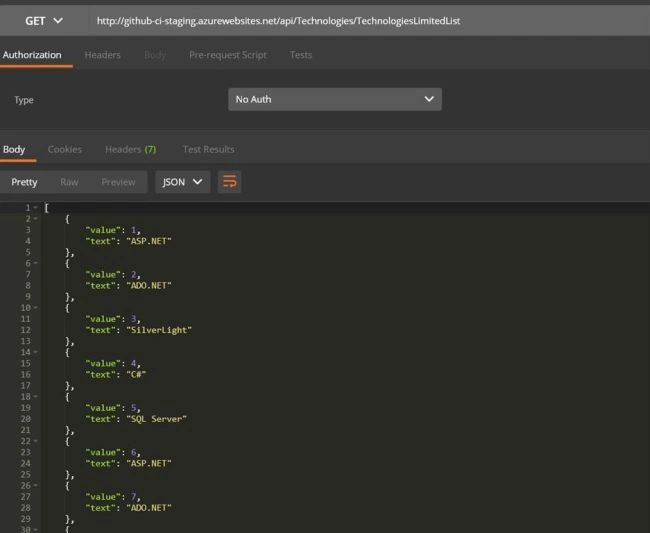The height and width of the screenshot is (533, 650).
Task: Open the GET method dropdown
Action: pos(44,21)
